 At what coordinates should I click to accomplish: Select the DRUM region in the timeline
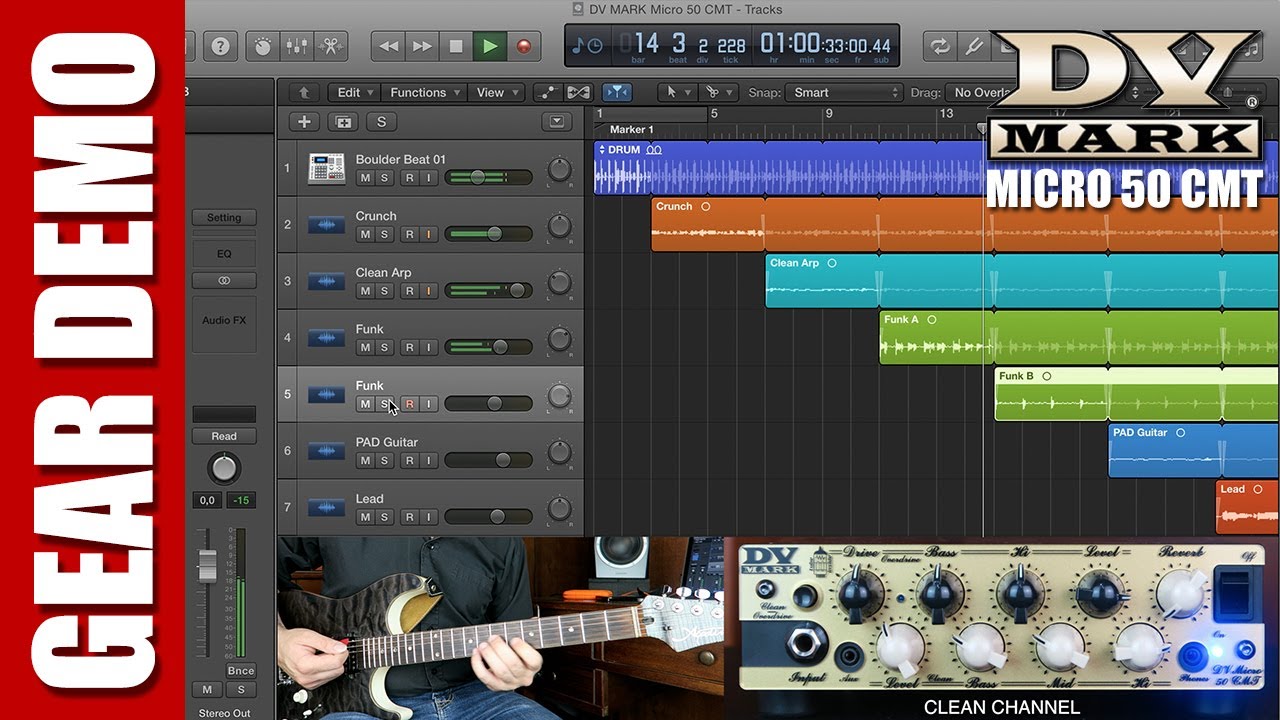point(936,167)
